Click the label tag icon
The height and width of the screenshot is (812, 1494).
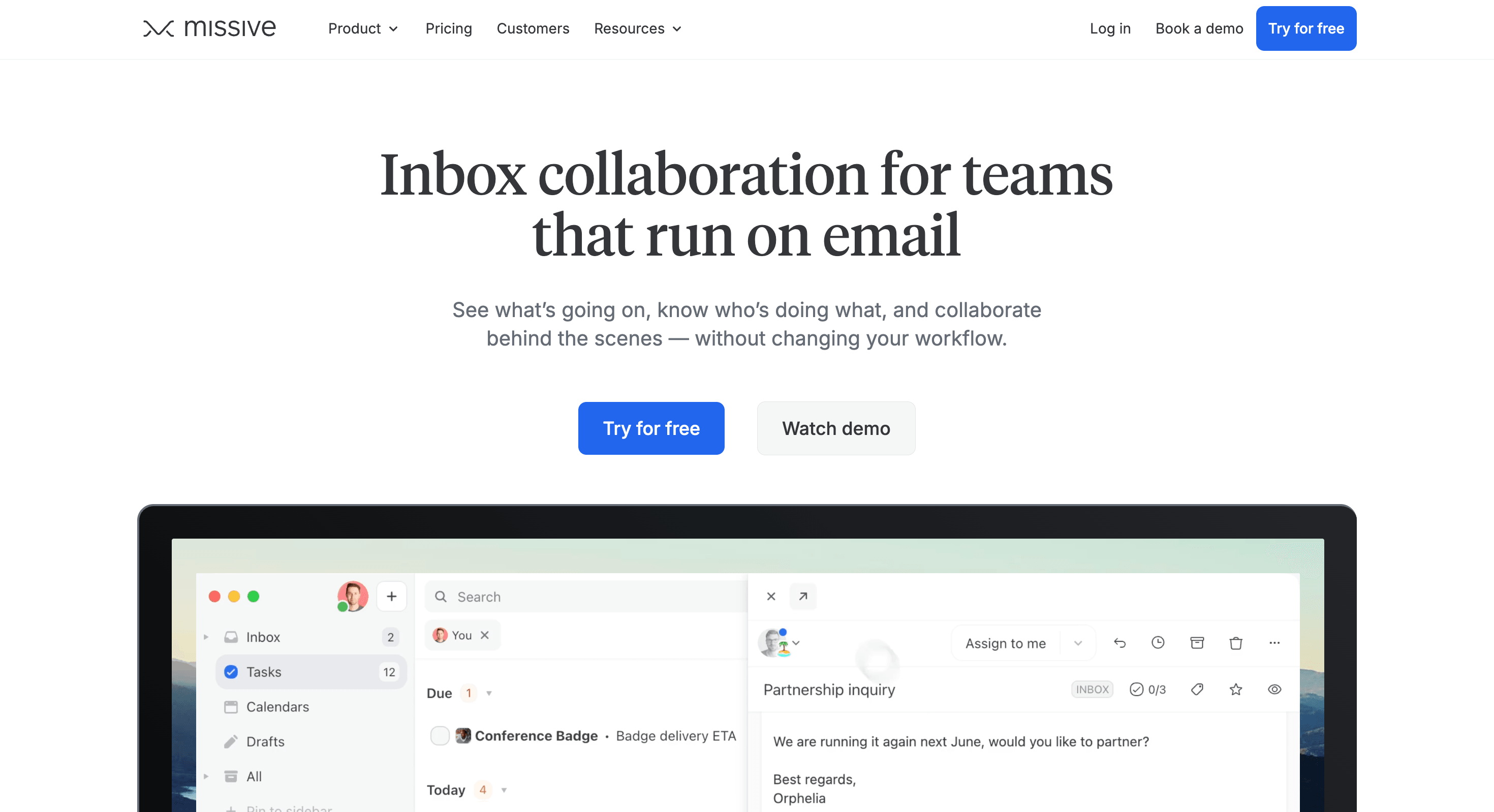coord(1197,689)
